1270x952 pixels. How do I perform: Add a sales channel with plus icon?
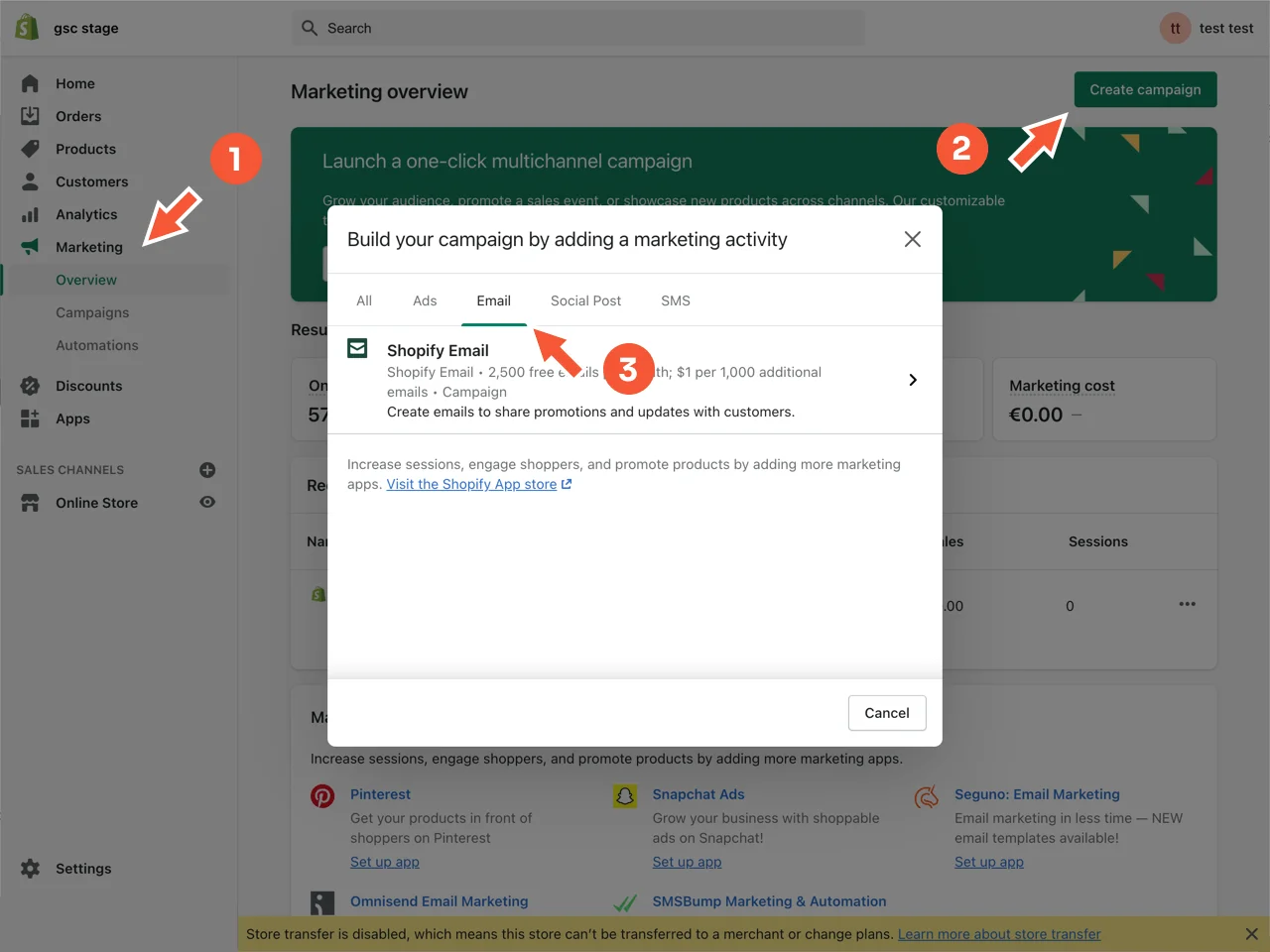[x=207, y=470]
